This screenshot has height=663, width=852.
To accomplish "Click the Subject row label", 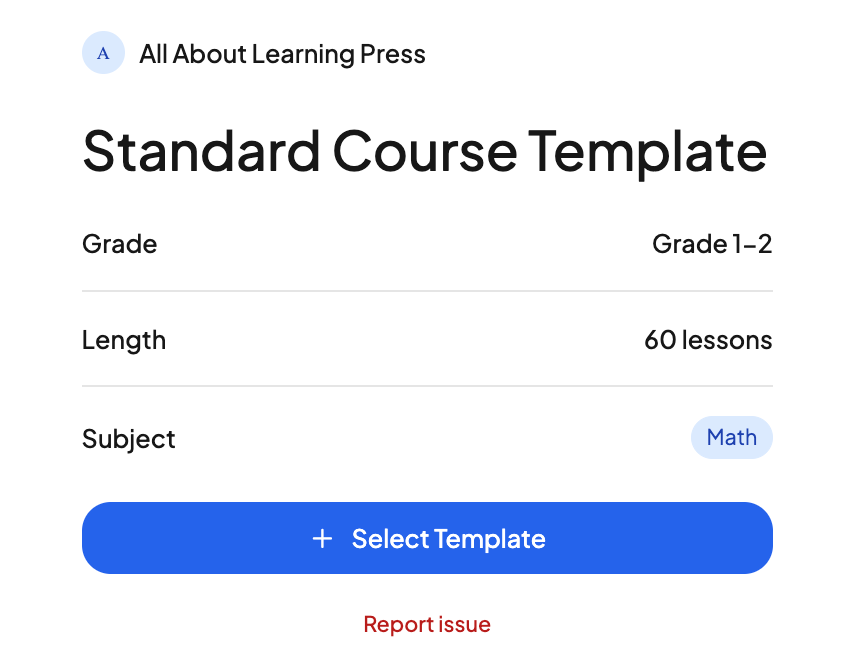I will point(129,439).
